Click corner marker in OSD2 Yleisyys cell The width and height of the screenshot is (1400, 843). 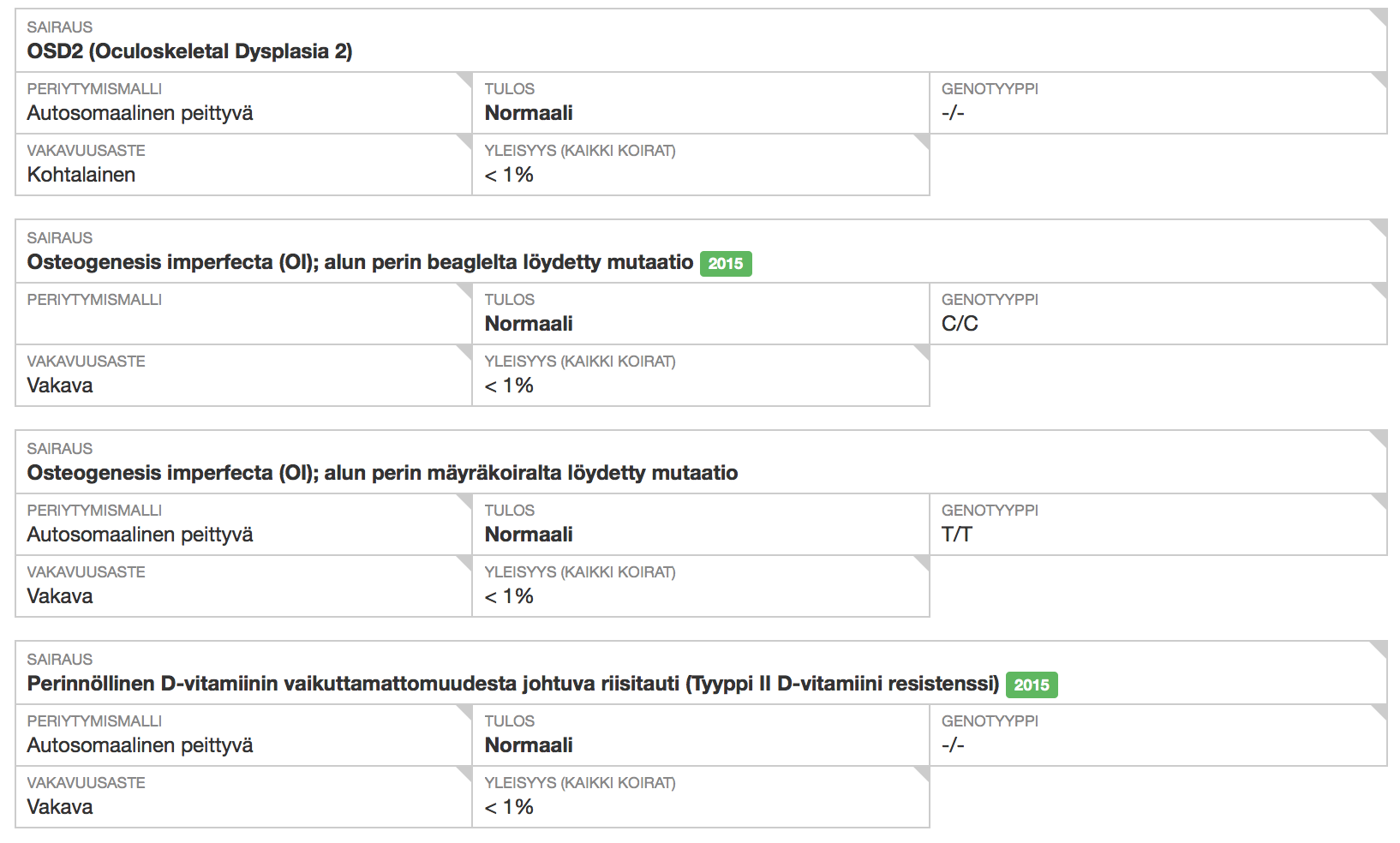point(922,141)
